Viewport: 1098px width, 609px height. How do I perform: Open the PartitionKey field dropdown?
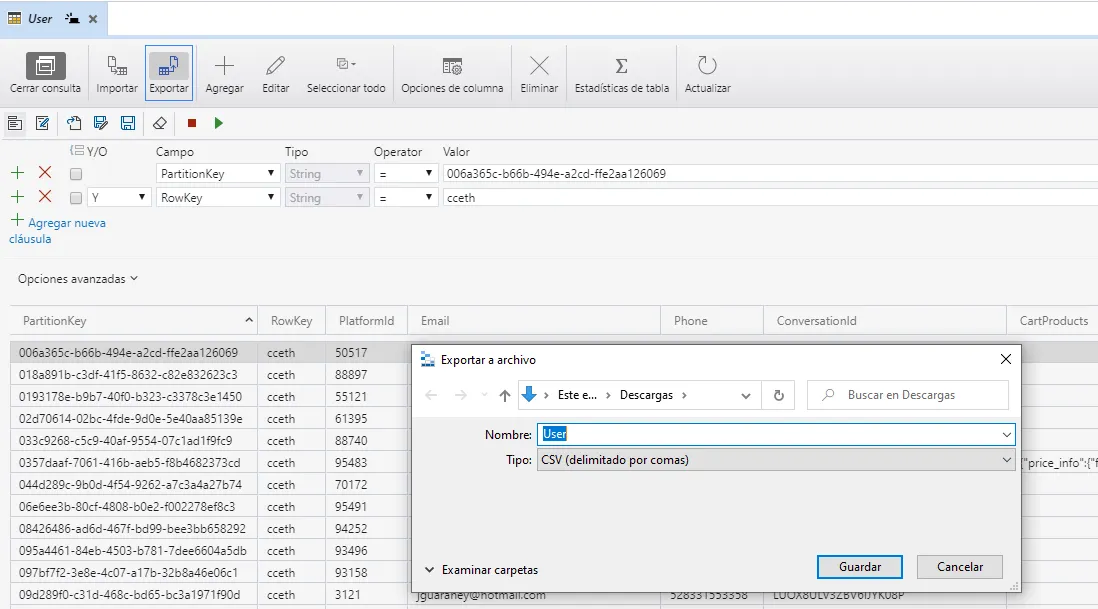tap(216, 174)
